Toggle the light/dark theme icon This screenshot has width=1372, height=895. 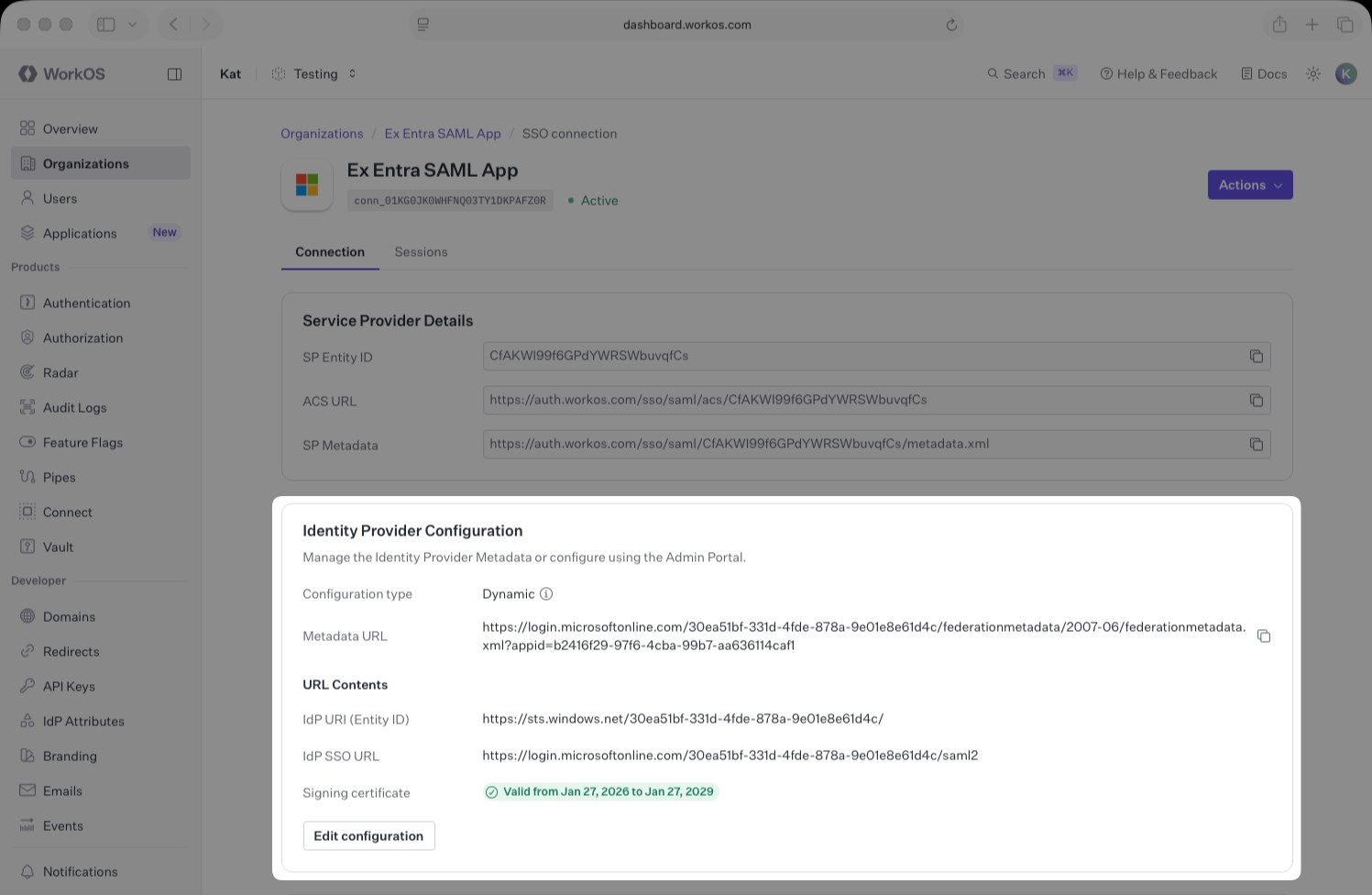pyautogui.click(x=1313, y=74)
